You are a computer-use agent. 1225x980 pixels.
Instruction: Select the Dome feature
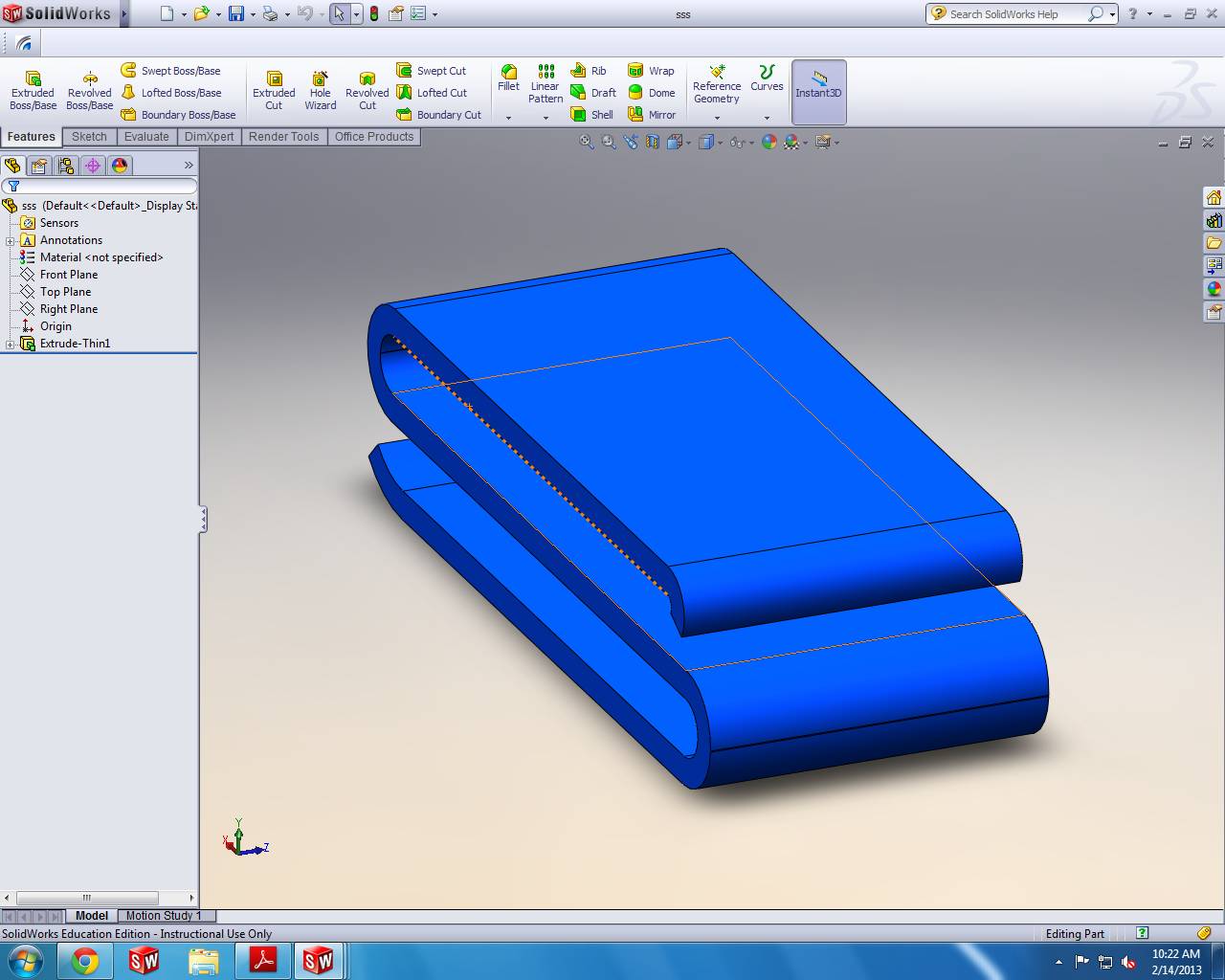pos(651,93)
